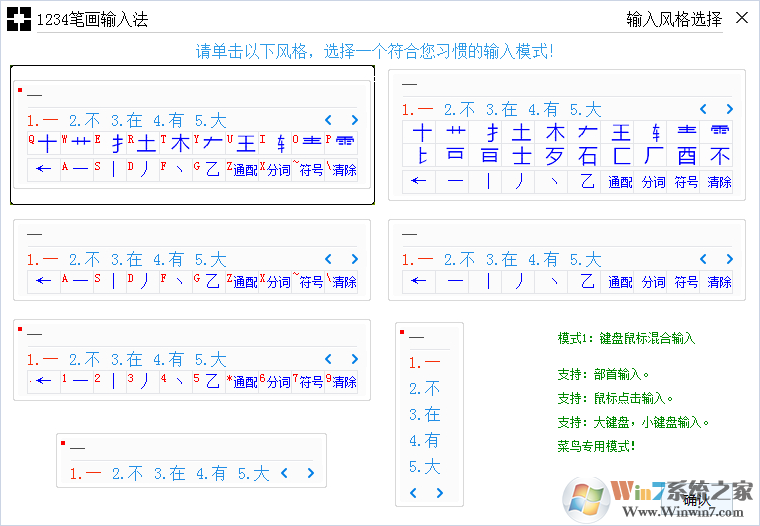
Task: Click the 菜鸟专用模式! description line
Action: click(x=596, y=446)
